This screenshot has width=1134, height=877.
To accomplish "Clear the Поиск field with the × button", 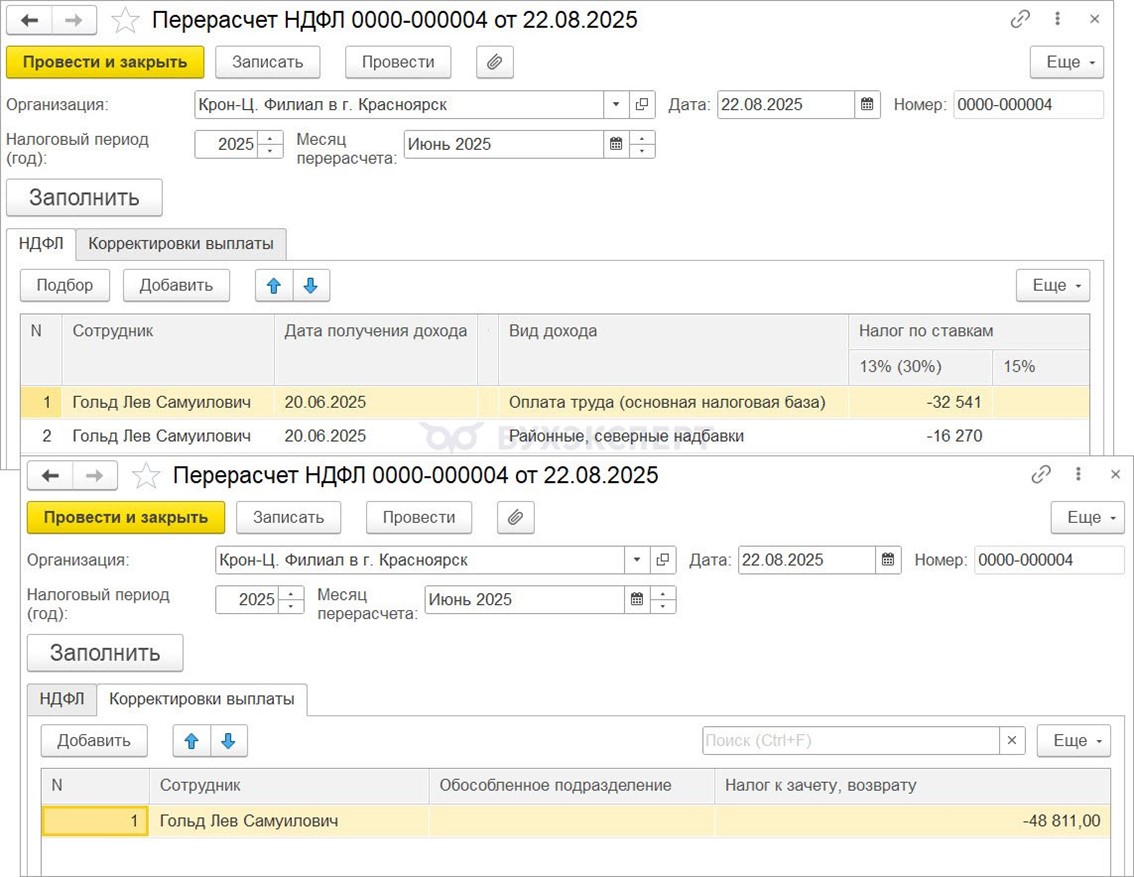I will tap(1012, 741).
